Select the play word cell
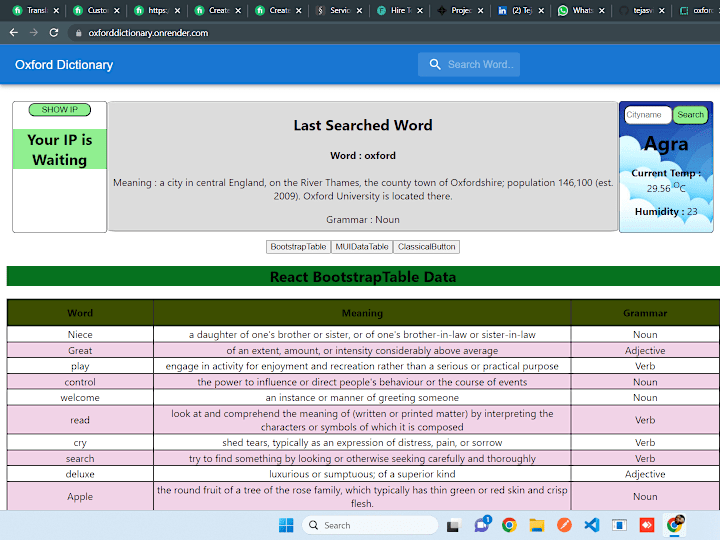The width and height of the screenshot is (720, 540). pyautogui.click(x=80, y=366)
